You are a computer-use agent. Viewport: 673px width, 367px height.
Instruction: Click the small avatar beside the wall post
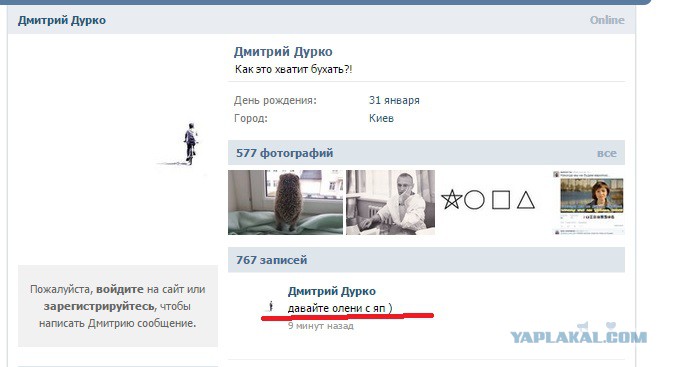click(x=271, y=306)
